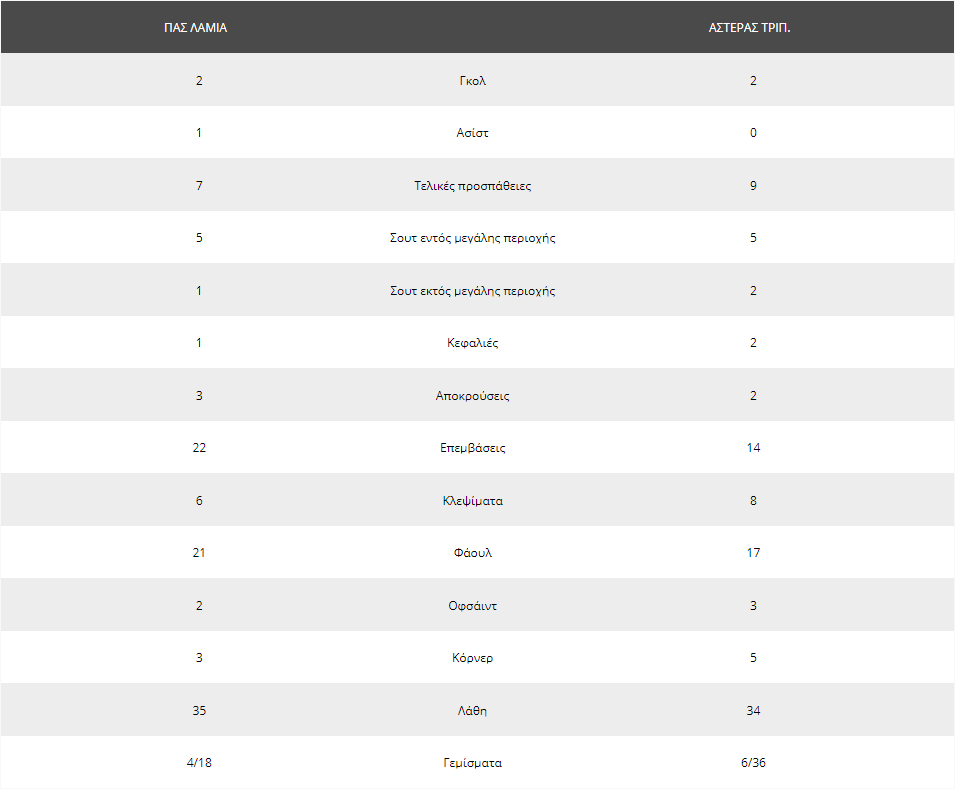Select the Οφσάιντ row label
This screenshot has width=955, height=789.
click(473, 606)
